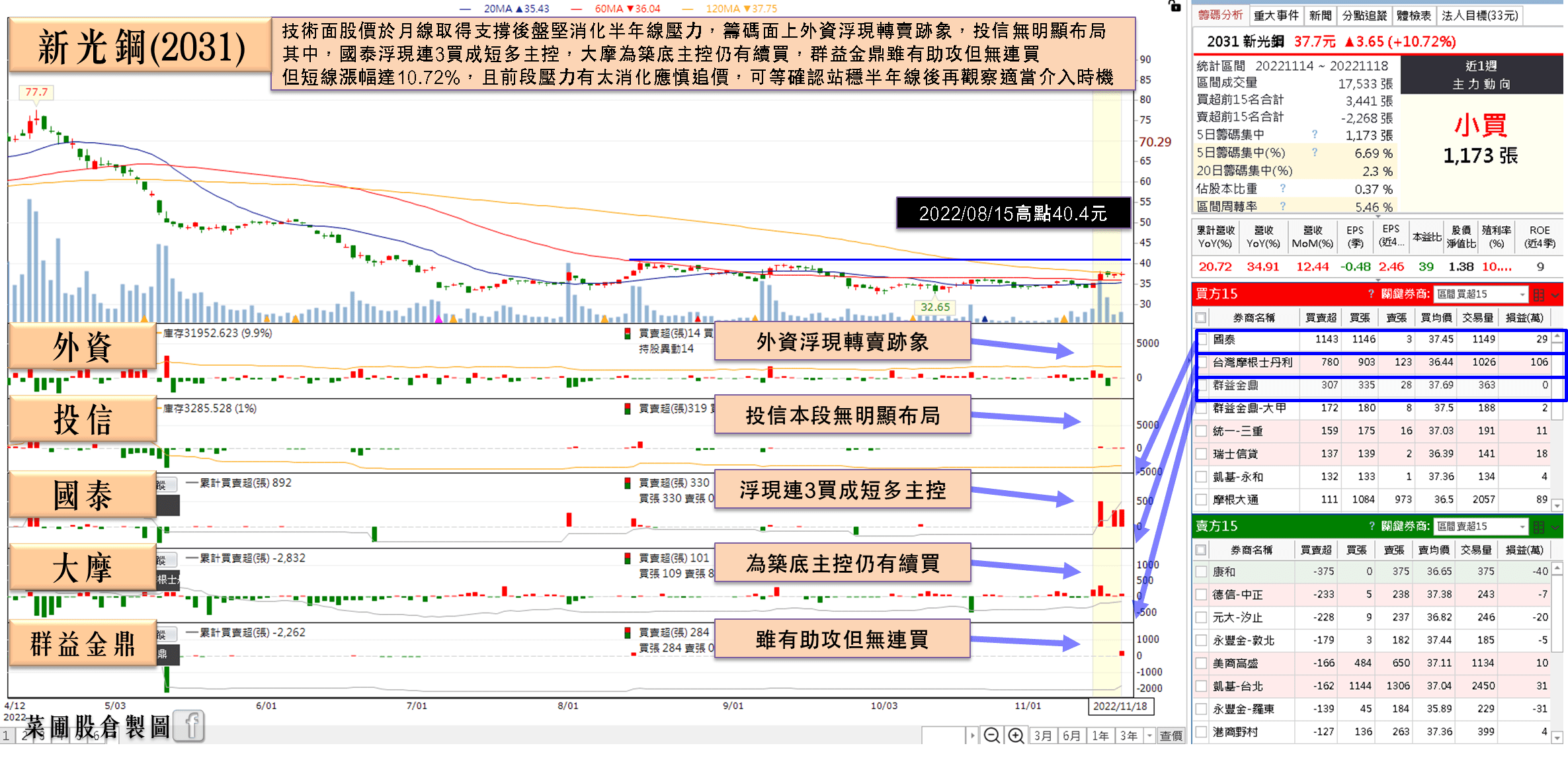Tick the checkbox for 凱基-台北
This screenshot has height=762, width=1568.
[1202, 687]
